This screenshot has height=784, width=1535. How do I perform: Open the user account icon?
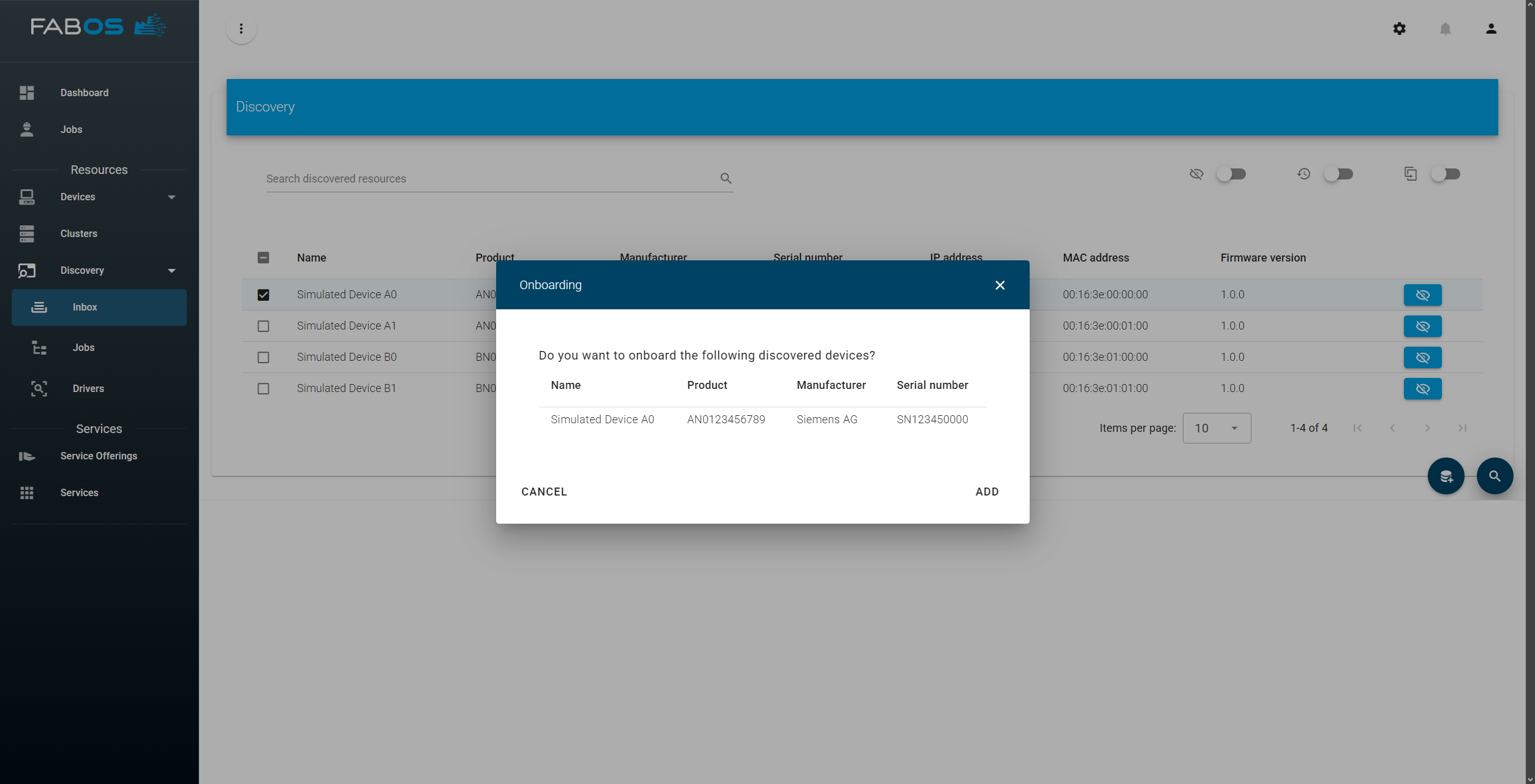tap(1491, 29)
